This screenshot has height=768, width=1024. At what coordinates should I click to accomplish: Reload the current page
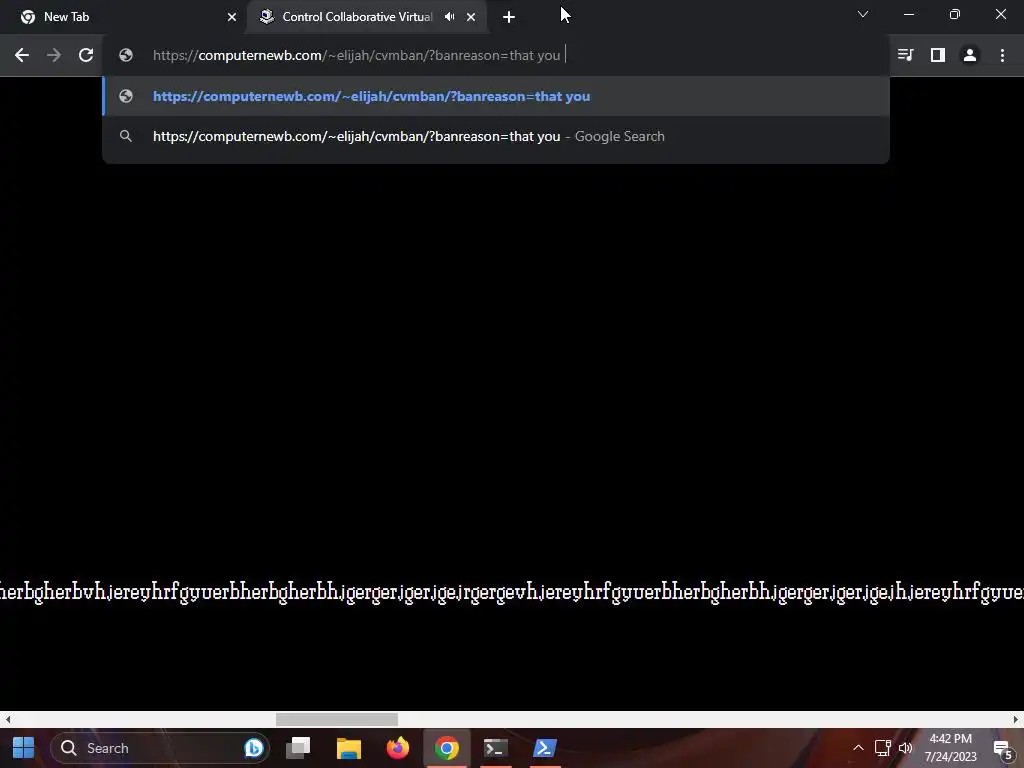pyautogui.click(x=86, y=56)
